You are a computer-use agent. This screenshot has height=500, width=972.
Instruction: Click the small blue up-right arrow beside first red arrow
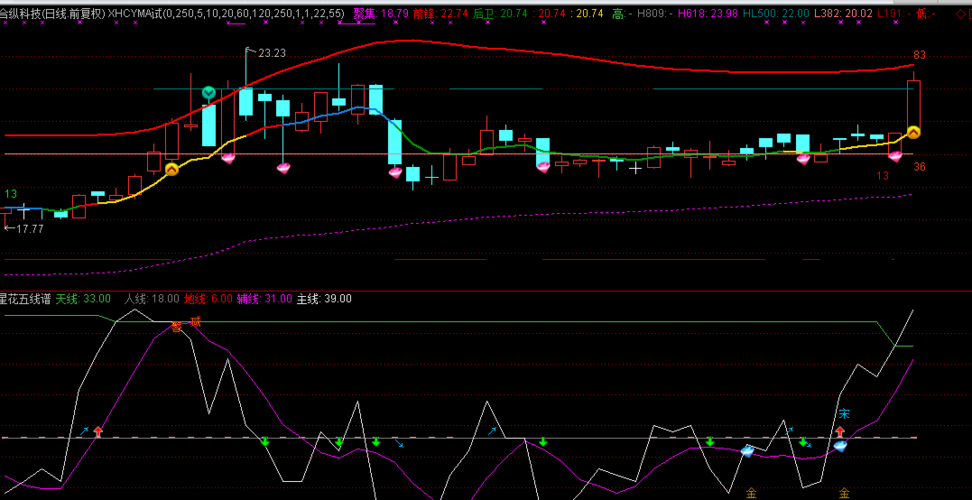85,430
